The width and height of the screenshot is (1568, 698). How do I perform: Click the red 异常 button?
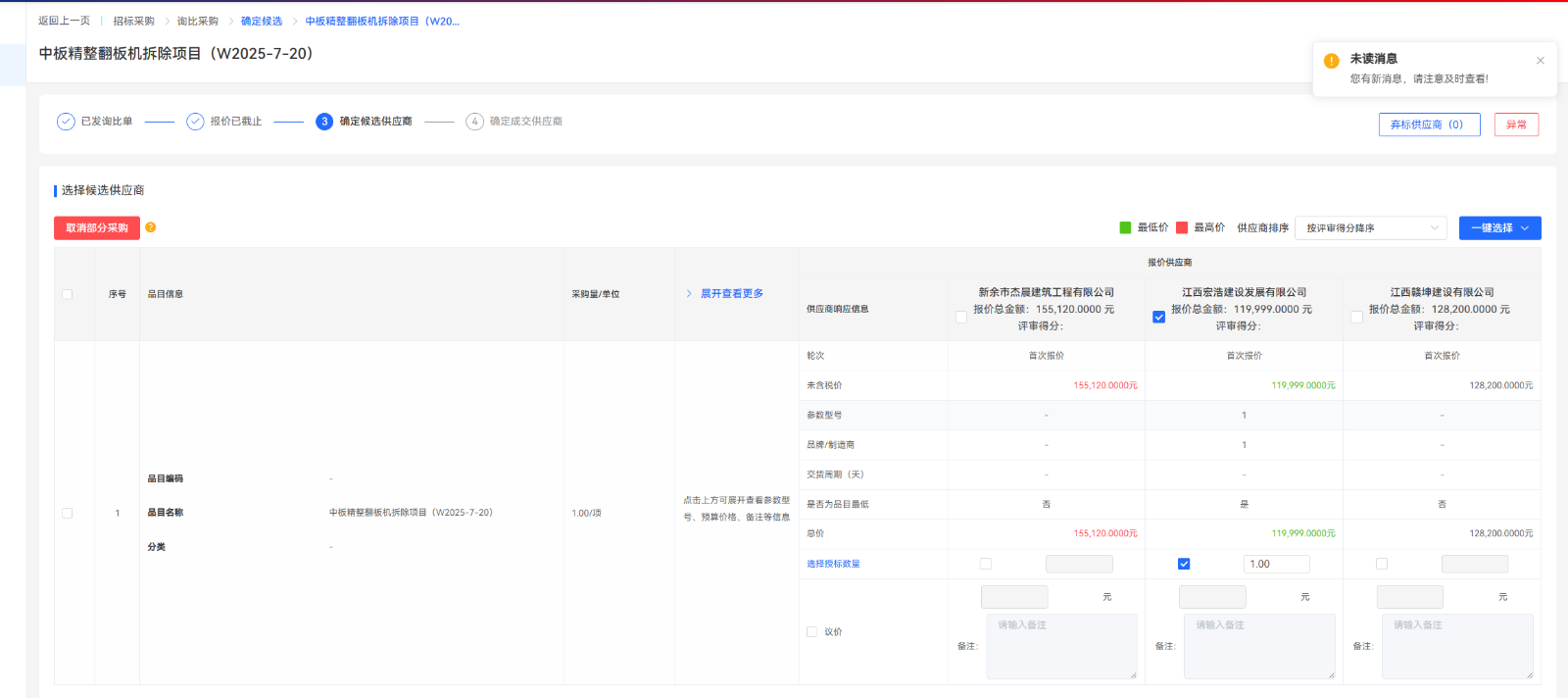pyautogui.click(x=1516, y=125)
